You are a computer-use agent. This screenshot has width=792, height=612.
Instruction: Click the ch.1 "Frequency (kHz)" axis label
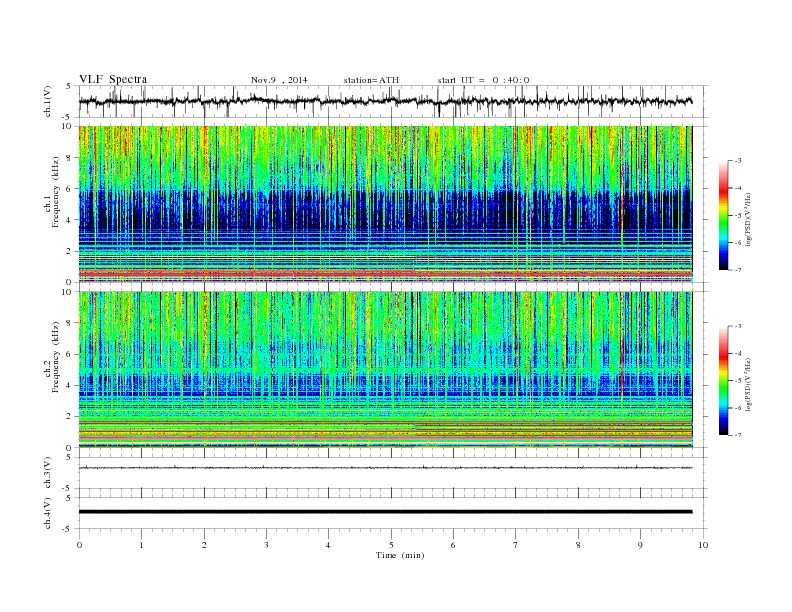click(56, 192)
